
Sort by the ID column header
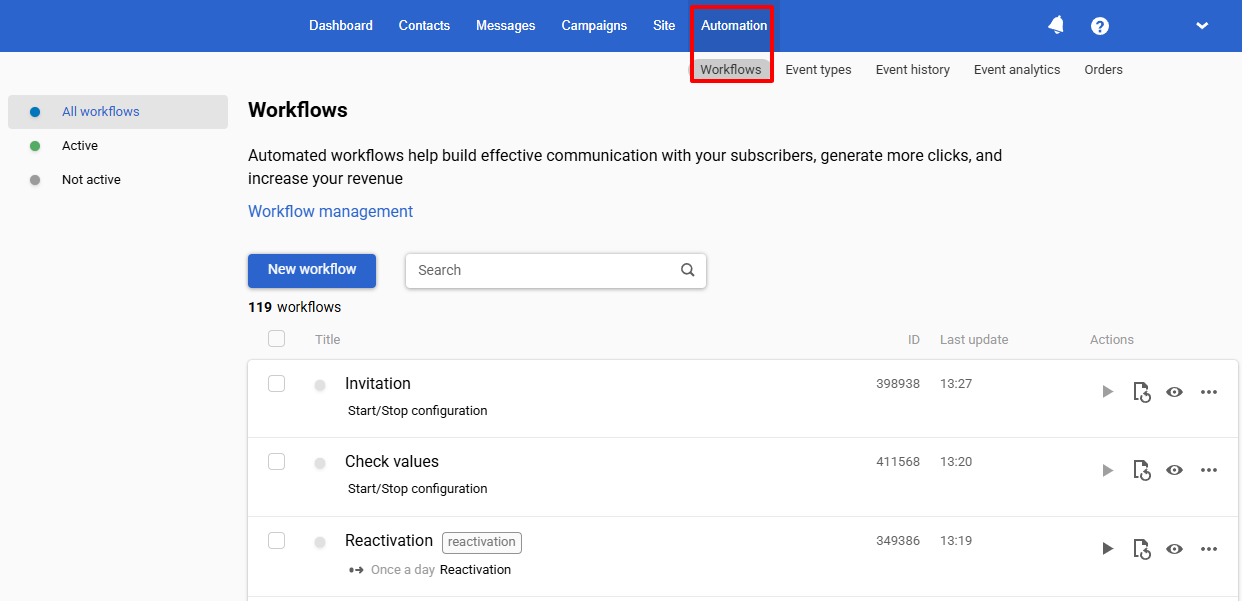pos(914,340)
